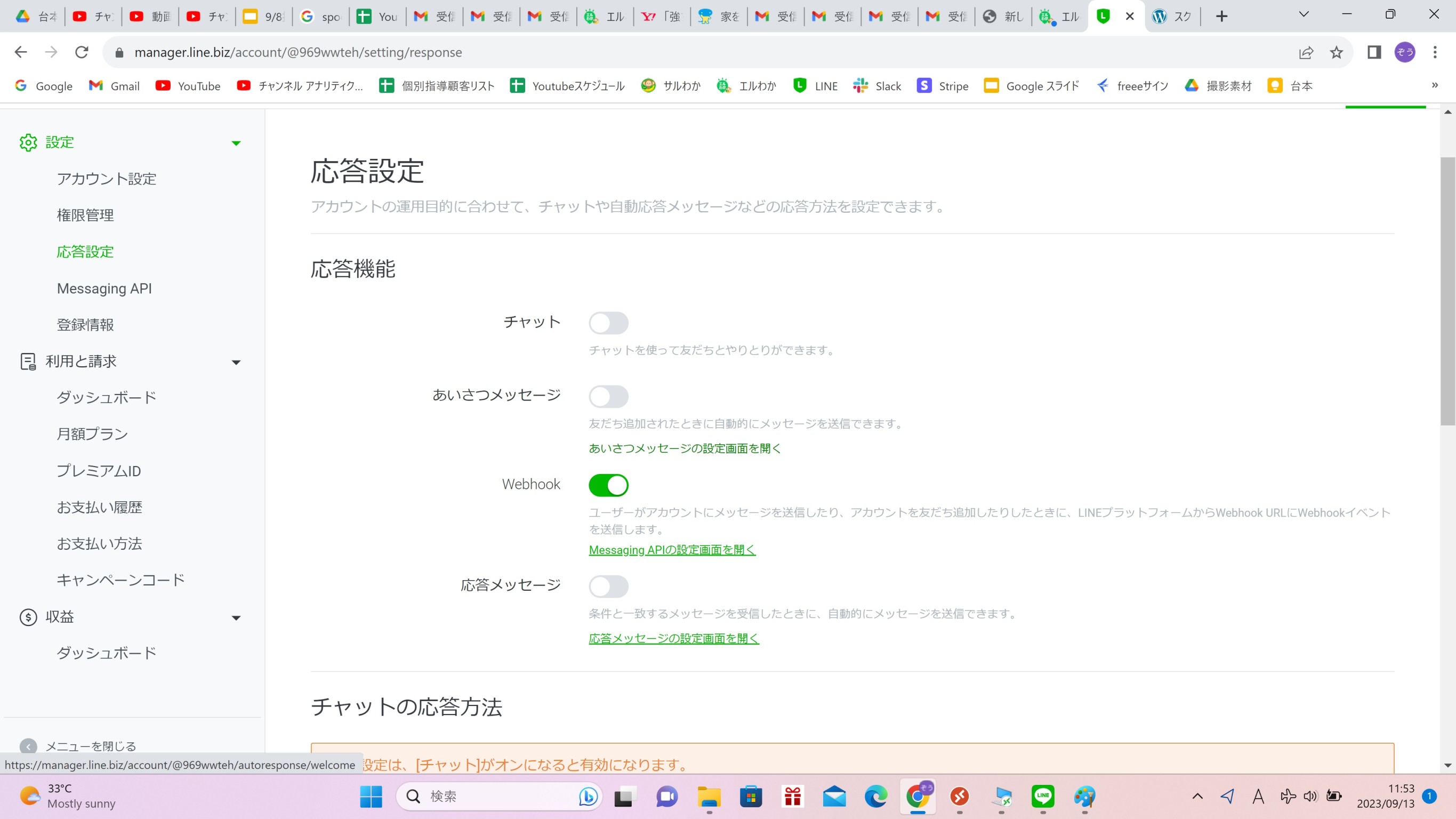Open the LINE app in the taskbar
The height and width of the screenshot is (819, 1456).
[1043, 797]
